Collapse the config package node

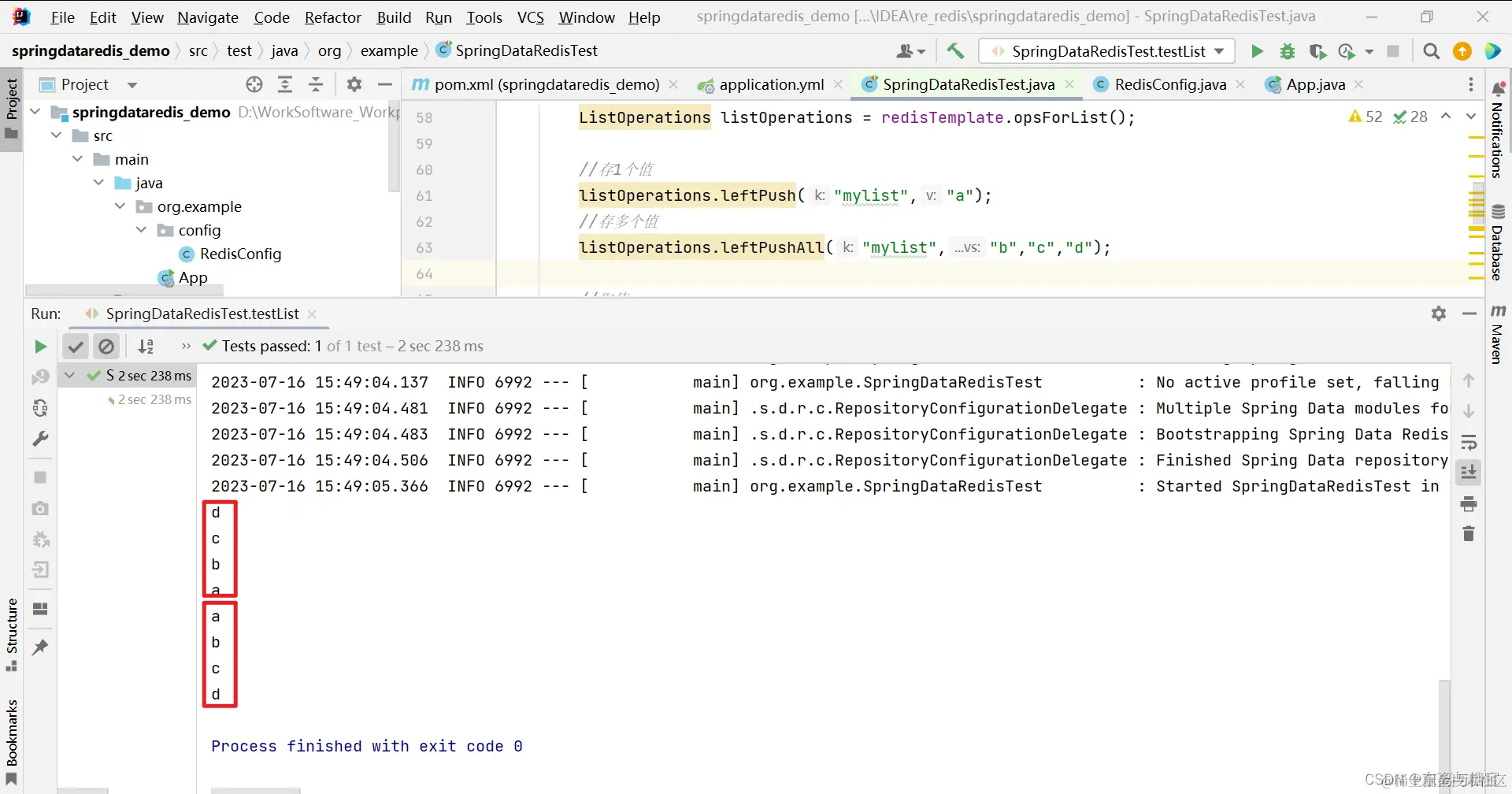[x=142, y=230]
